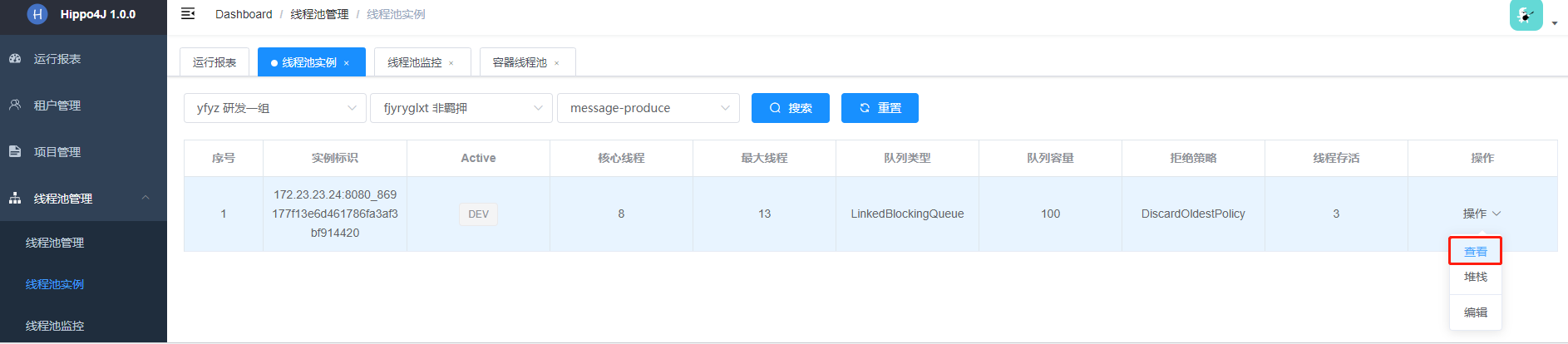Click the LinkedBlockingQueue cell
This screenshot has width=1568, height=344.
907,214
